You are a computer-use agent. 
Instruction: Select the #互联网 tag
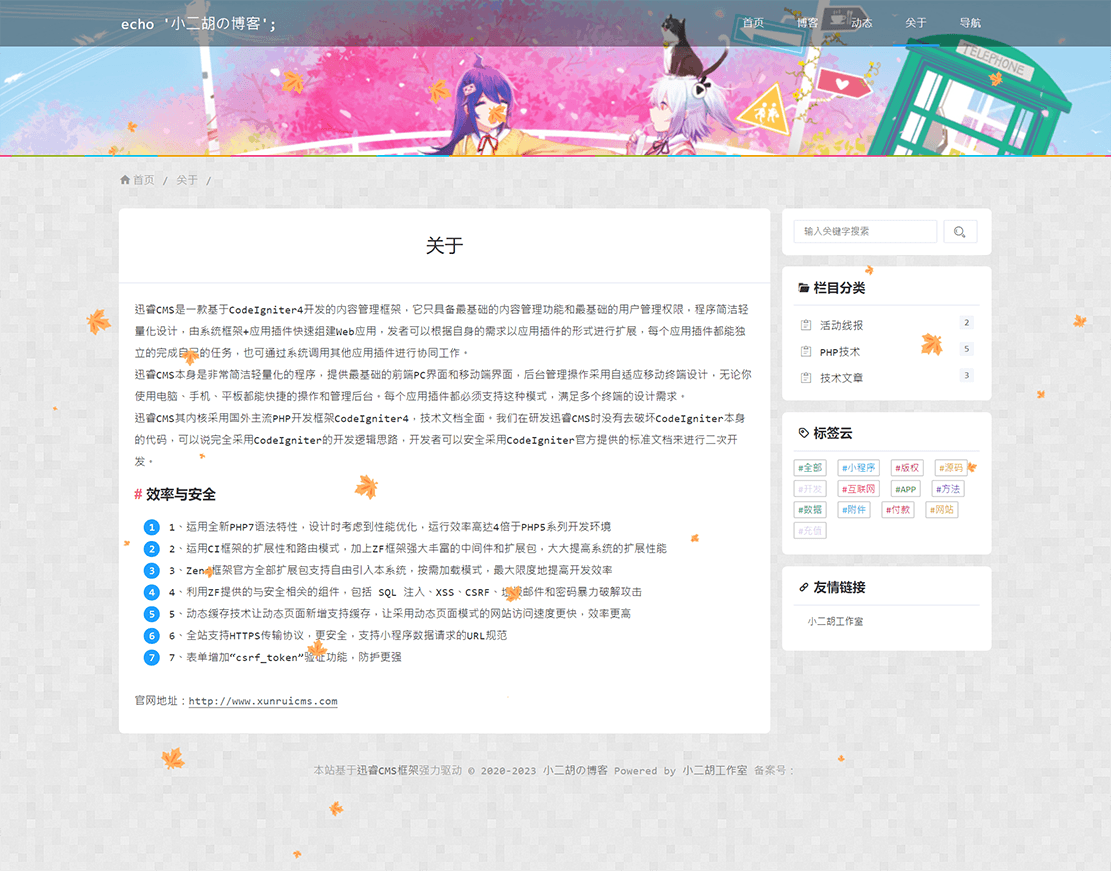[x=859, y=489]
